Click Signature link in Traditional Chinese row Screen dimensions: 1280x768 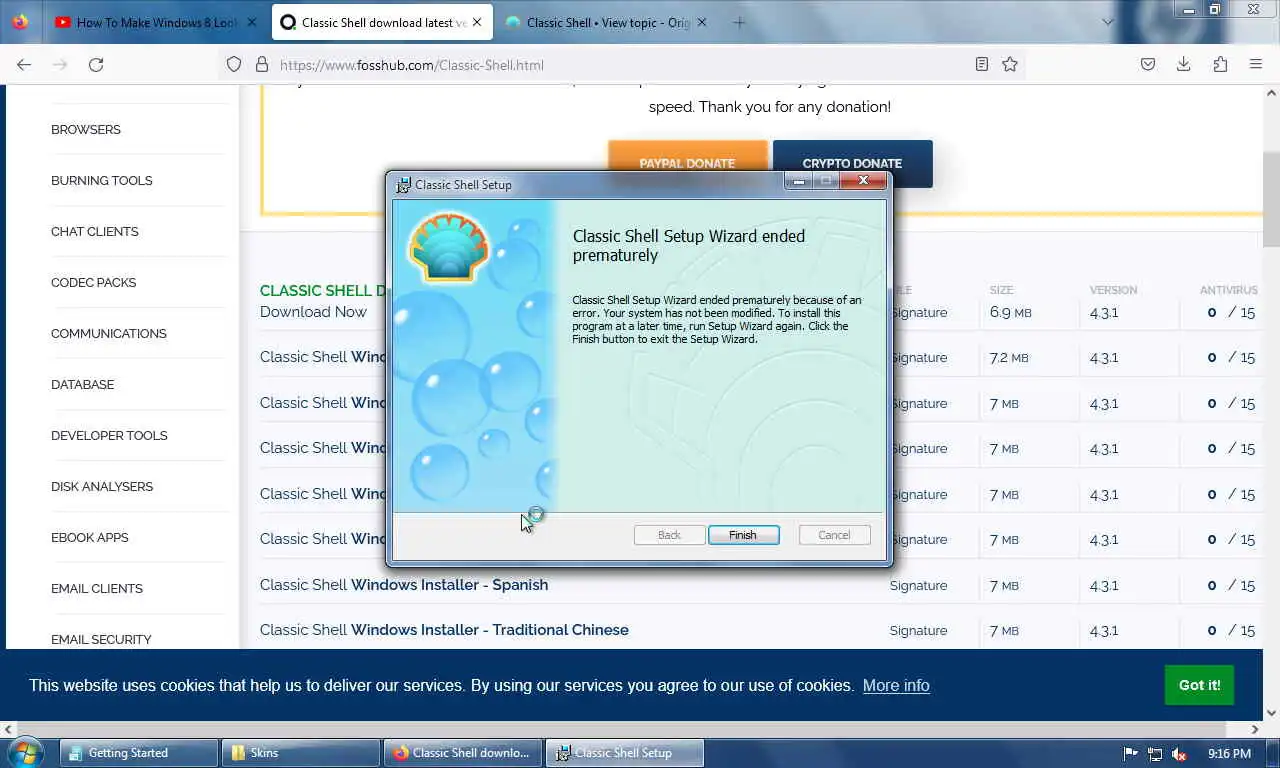click(918, 630)
